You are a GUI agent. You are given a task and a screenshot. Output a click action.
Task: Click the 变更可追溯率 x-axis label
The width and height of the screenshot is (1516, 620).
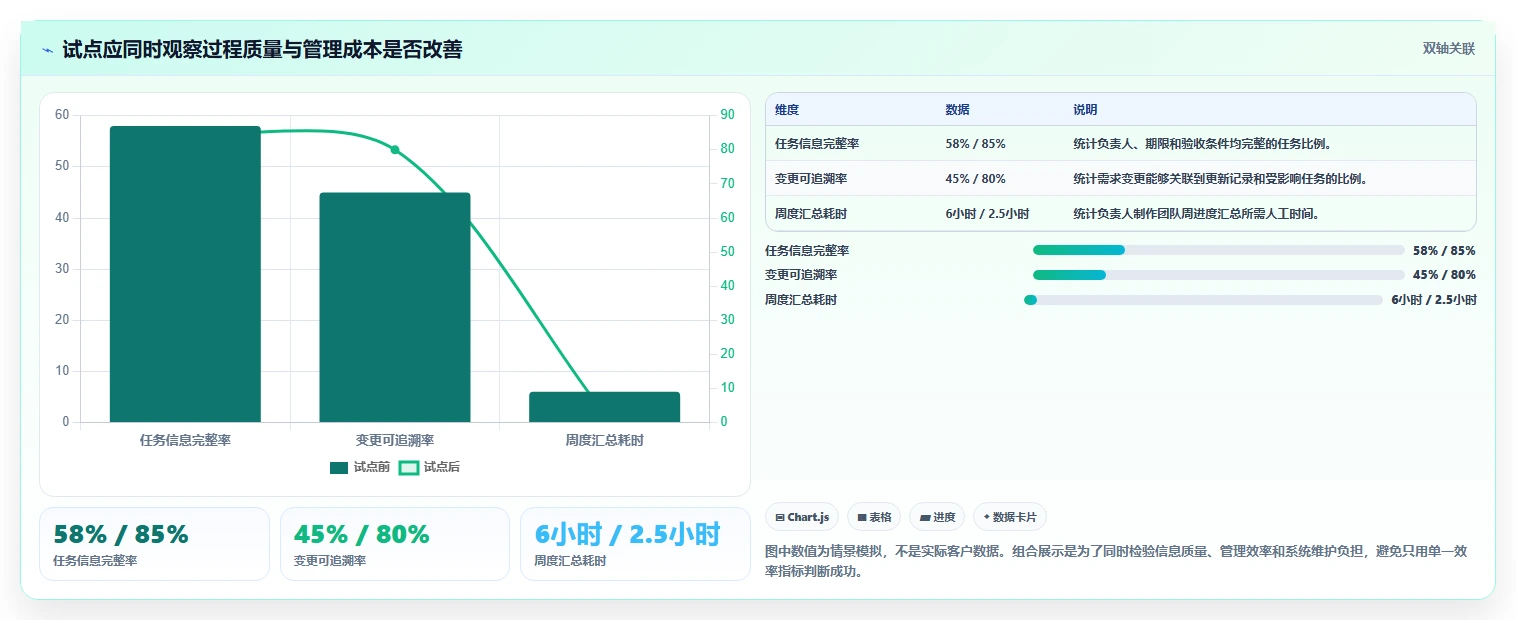click(x=395, y=440)
